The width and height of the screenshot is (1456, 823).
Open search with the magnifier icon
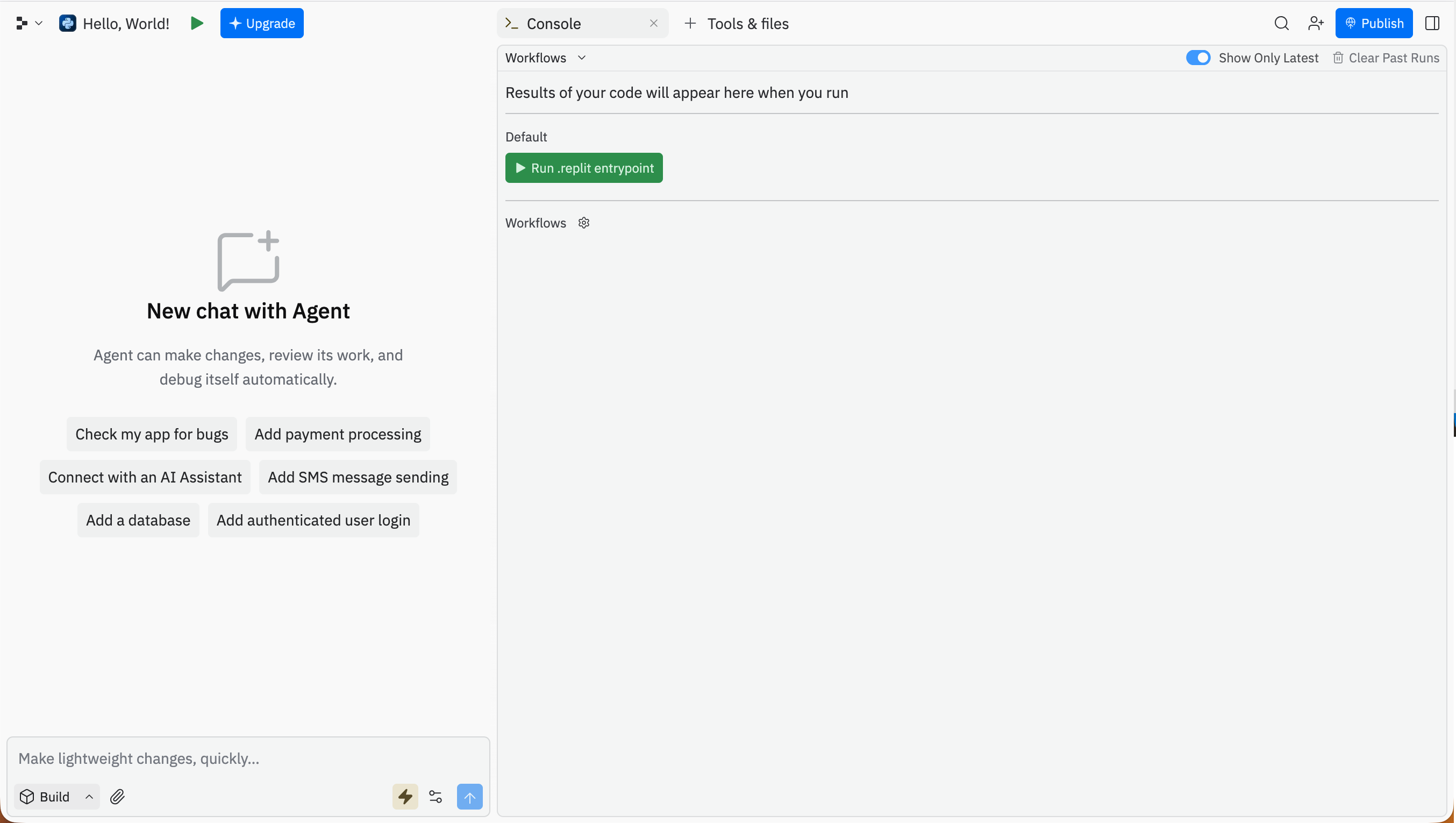pyautogui.click(x=1281, y=23)
